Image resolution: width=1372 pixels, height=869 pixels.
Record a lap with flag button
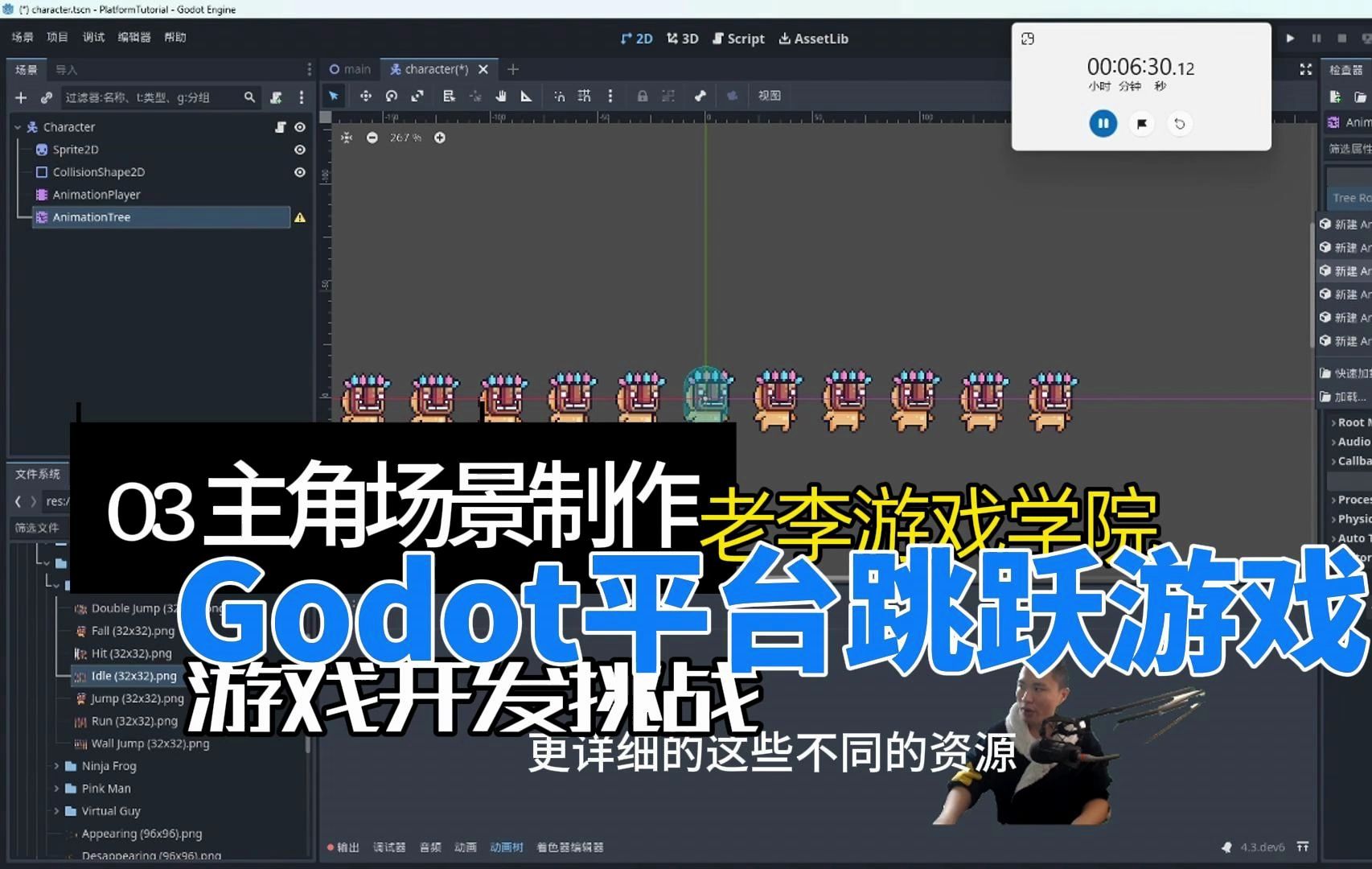tap(1141, 124)
